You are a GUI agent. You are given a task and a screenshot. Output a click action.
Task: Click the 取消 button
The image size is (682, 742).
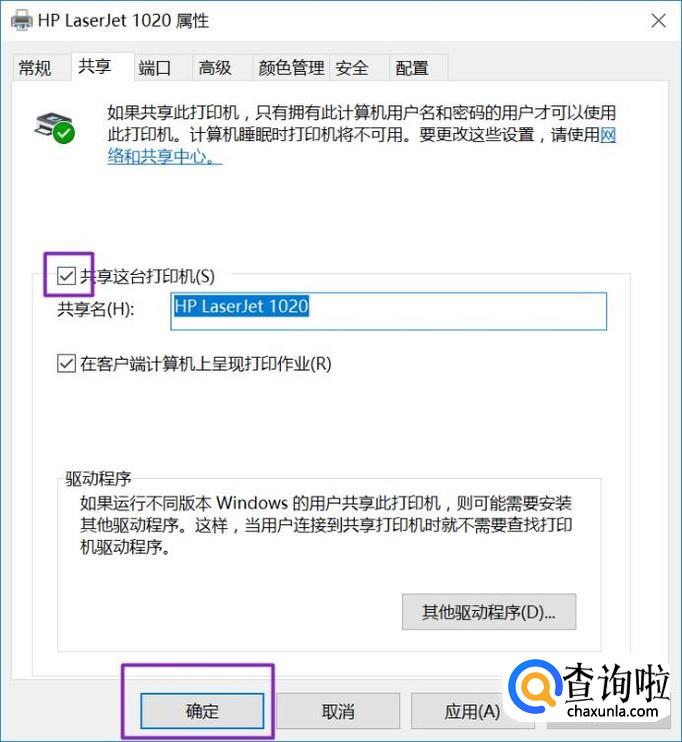(338, 711)
